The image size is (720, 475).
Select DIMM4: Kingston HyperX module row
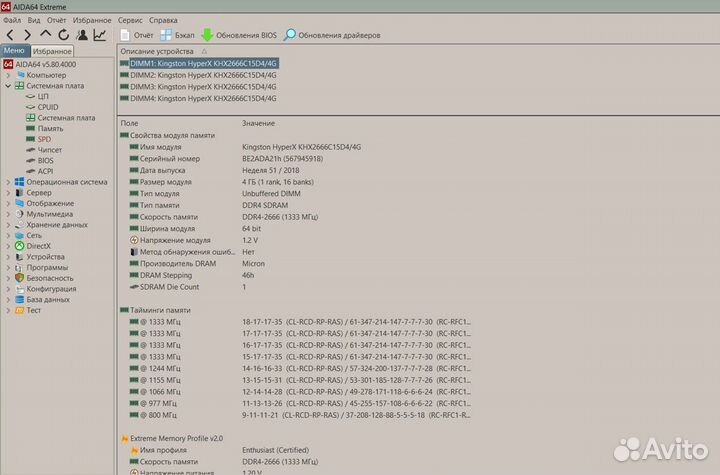[198, 98]
